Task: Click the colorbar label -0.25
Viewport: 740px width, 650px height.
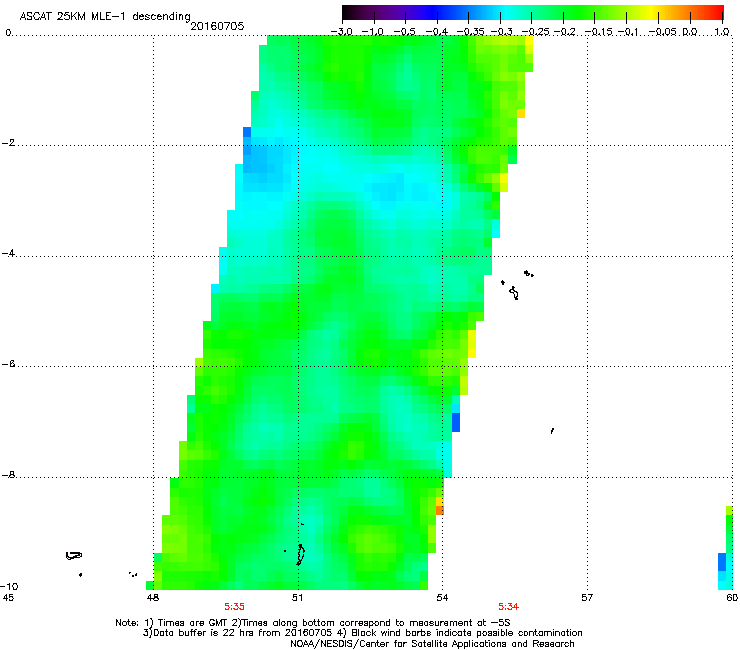Action: 535,32
